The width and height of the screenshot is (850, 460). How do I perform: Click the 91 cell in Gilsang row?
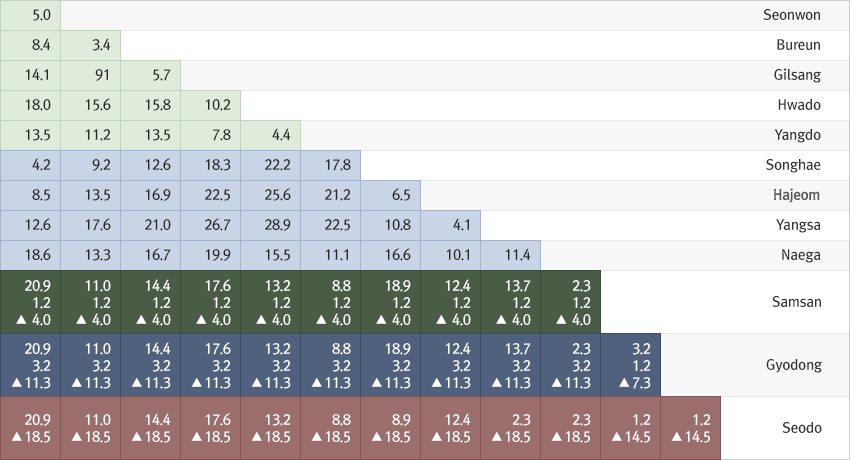(x=90, y=75)
